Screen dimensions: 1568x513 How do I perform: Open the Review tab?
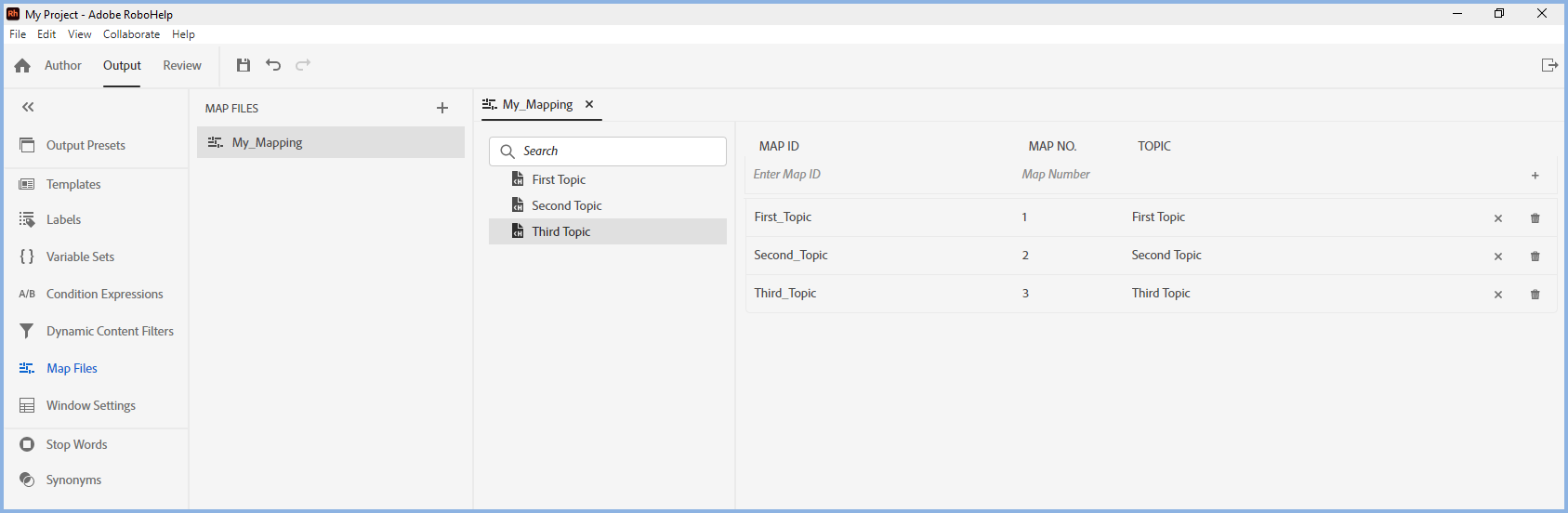coord(182,66)
